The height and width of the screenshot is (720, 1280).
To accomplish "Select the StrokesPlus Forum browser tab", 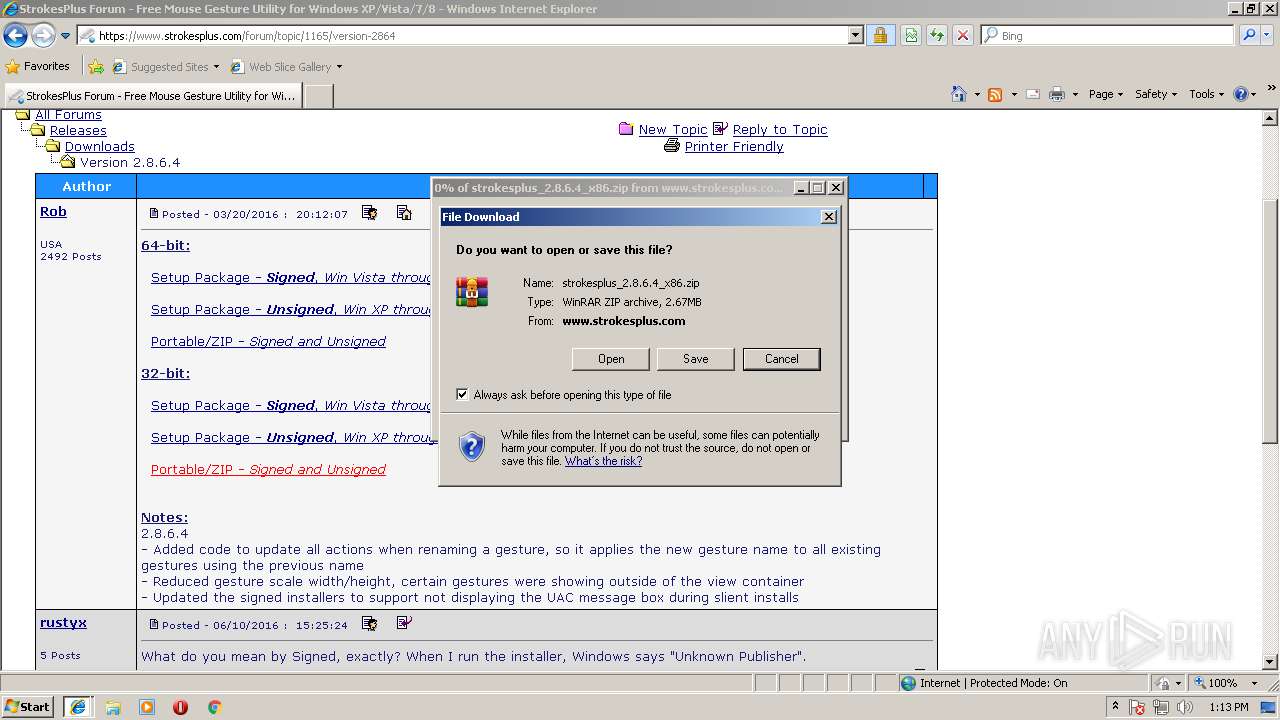I will [152, 96].
